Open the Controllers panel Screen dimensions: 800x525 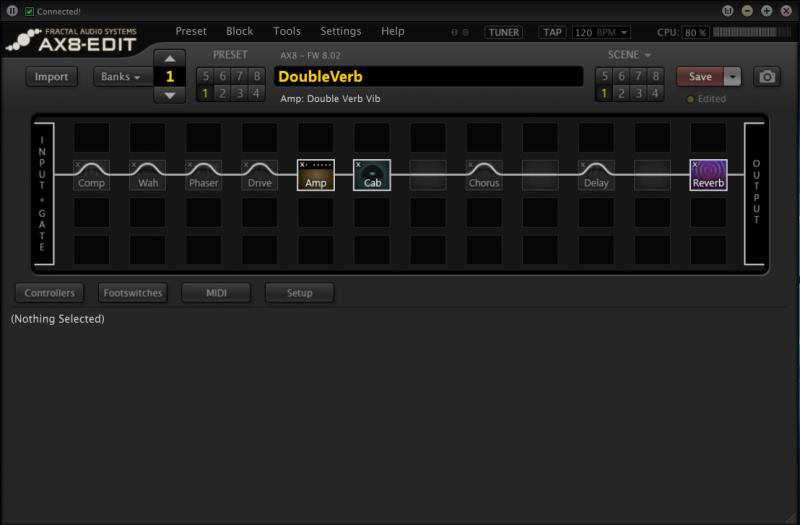pos(49,293)
